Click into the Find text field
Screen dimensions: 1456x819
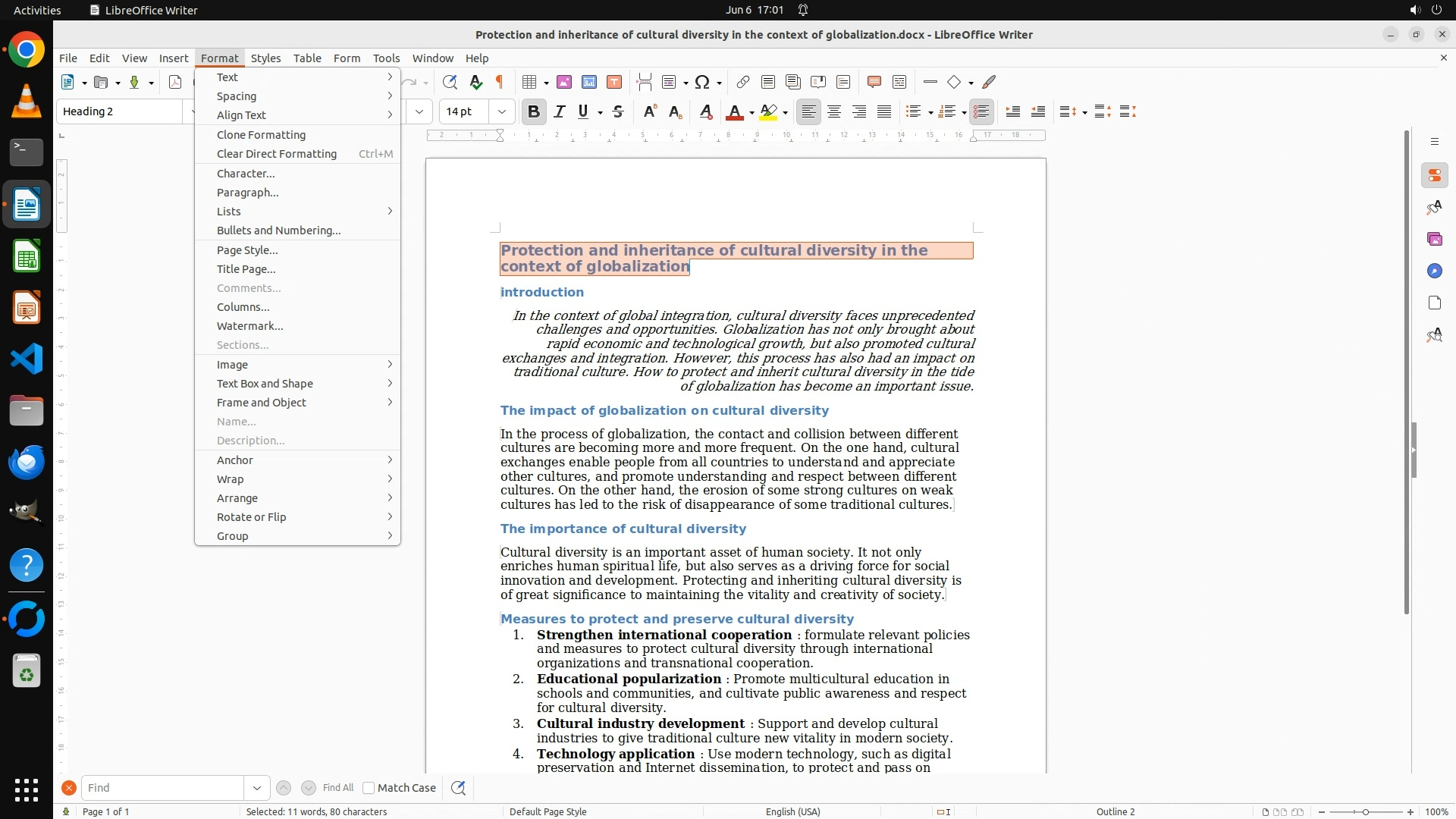coord(162,788)
